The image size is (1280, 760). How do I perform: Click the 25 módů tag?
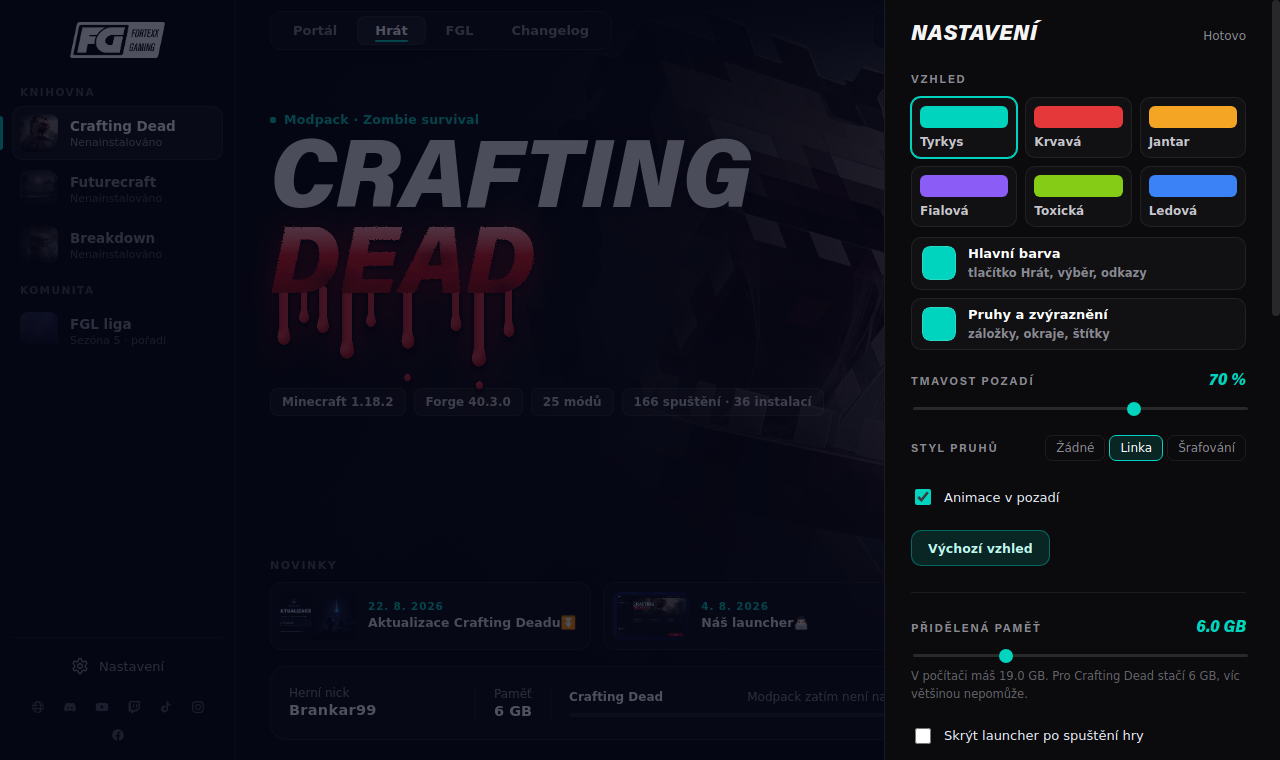(x=572, y=402)
